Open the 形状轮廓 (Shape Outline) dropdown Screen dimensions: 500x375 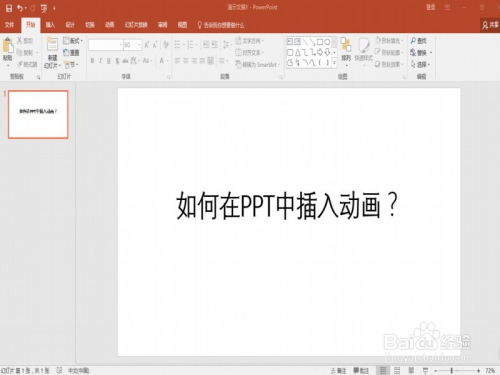pos(389,52)
